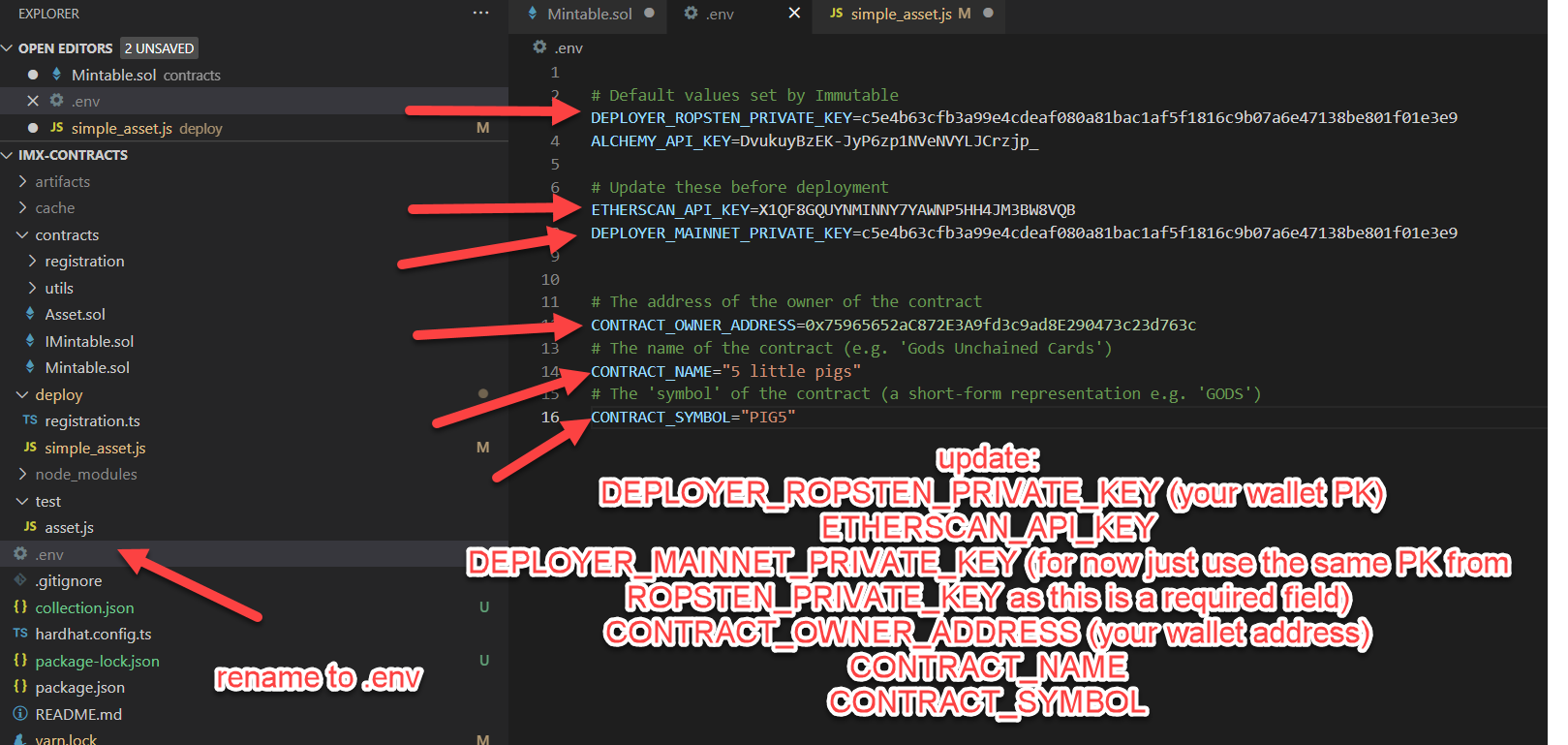Place cursor on DEPLOYER_ROPSTEN_PRIVATE_KEY line
1568x745 pixels.
point(1024,118)
